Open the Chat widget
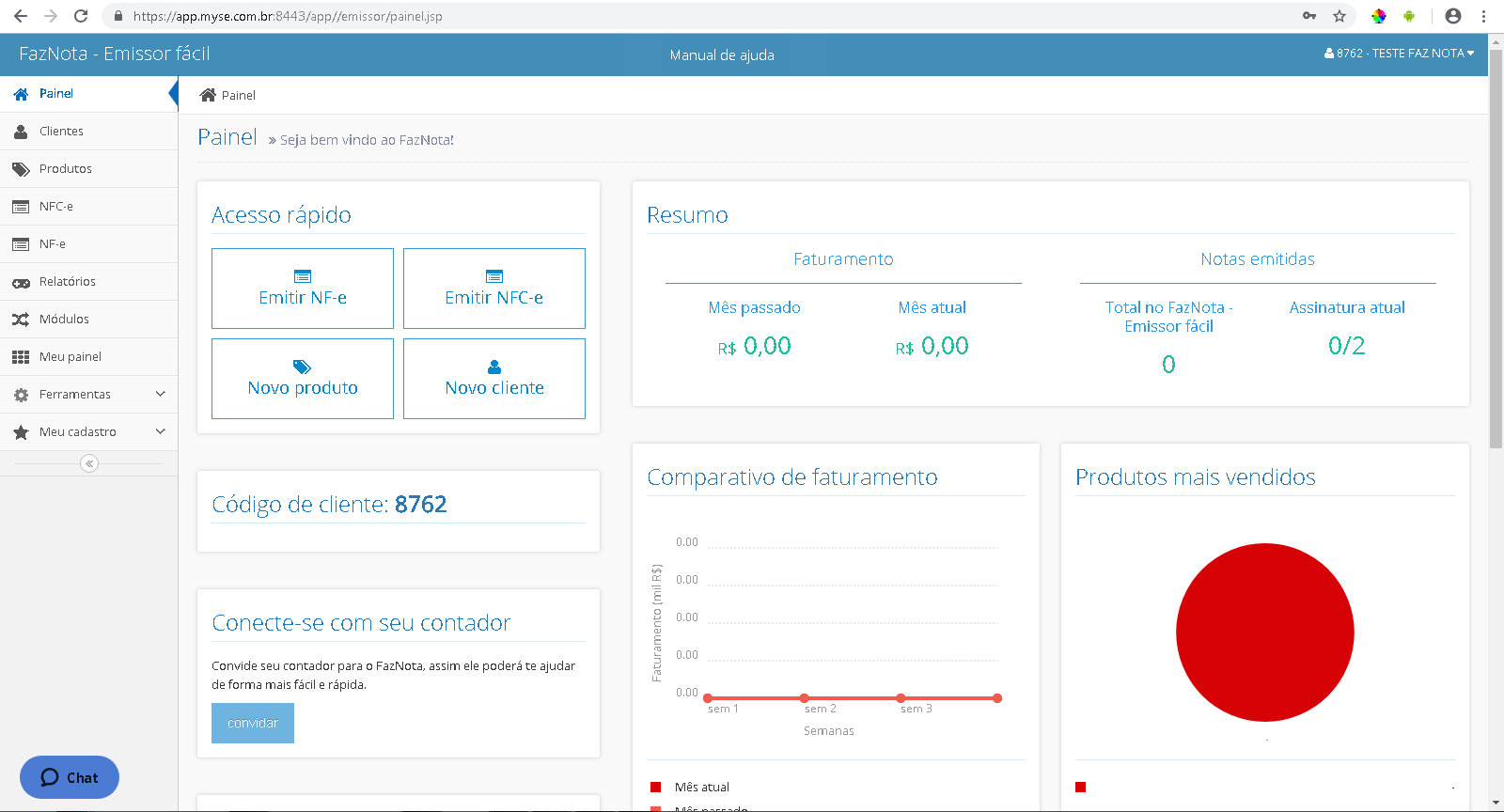 coord(70,777)
